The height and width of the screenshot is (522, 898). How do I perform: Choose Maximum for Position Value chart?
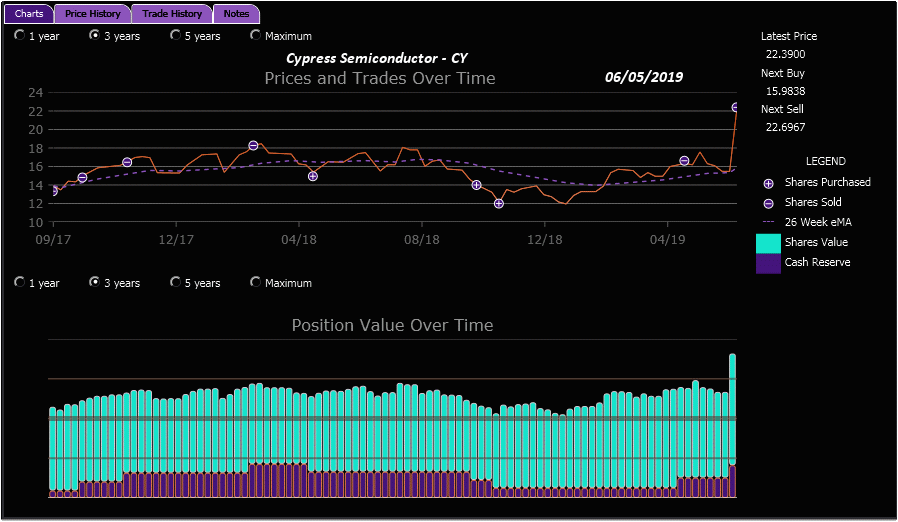point(256,283)
